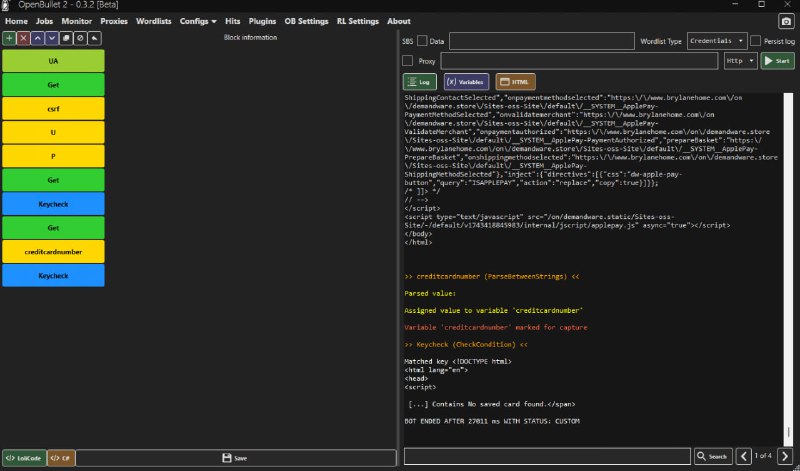The width and height of the screenshot is (800, 471).
Task: Start the config debugger
Action: (778, 61)
